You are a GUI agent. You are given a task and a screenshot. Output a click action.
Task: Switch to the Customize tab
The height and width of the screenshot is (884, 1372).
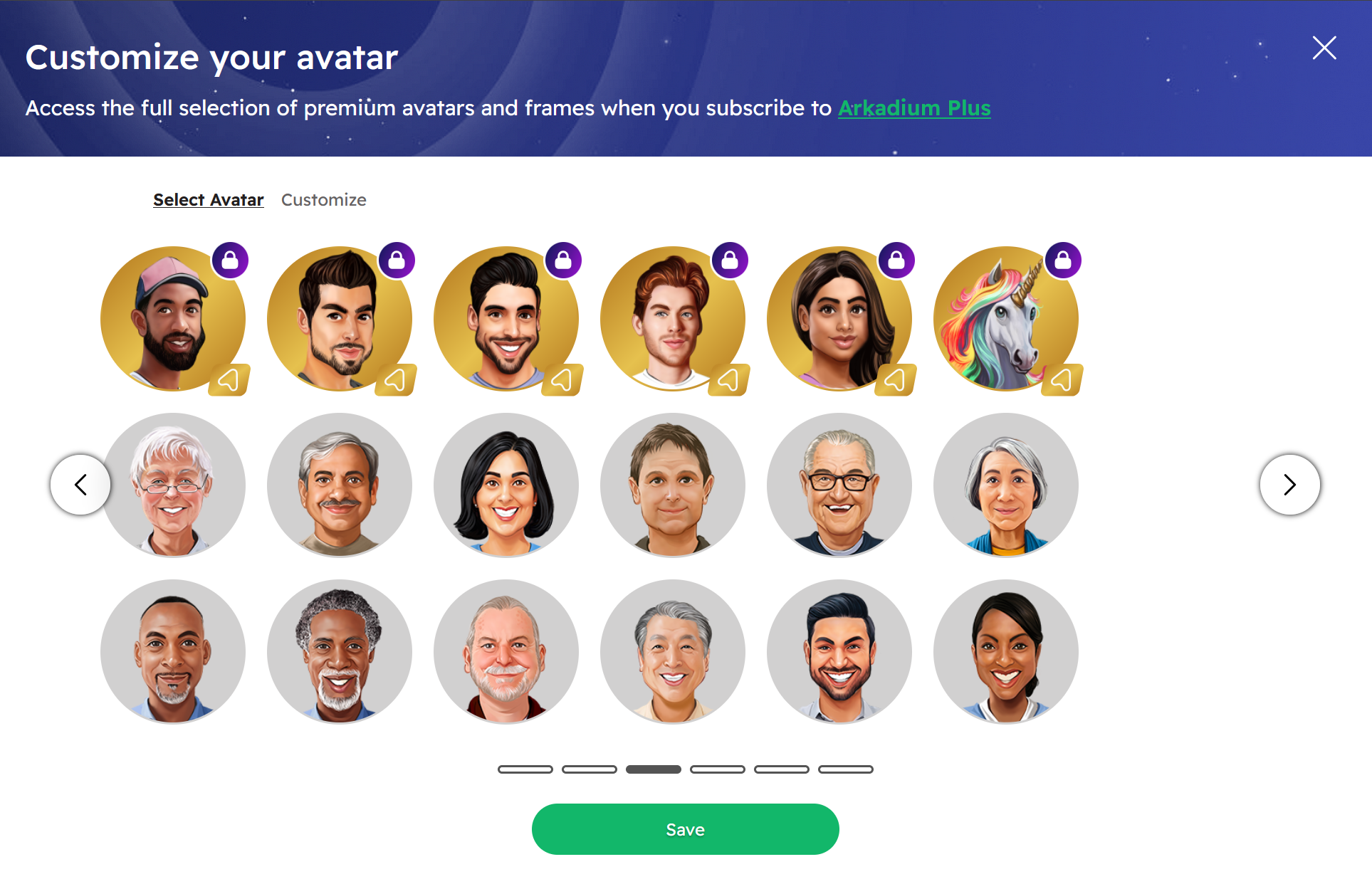[324, 200]
